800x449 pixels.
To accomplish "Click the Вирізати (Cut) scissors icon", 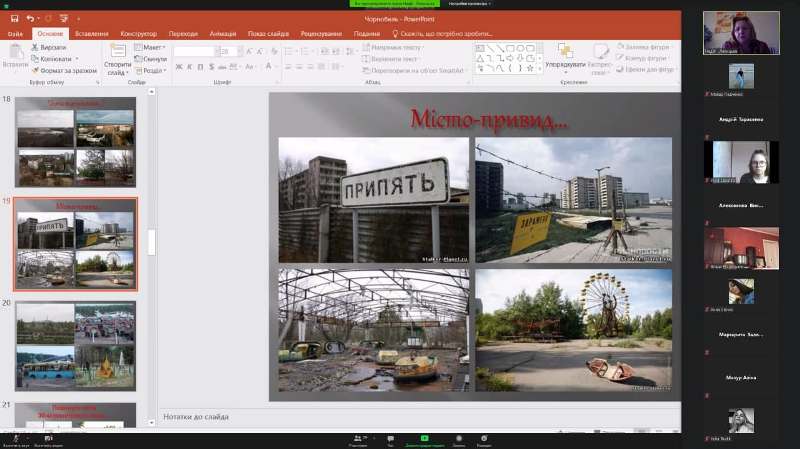I will (x=36, y=47).
